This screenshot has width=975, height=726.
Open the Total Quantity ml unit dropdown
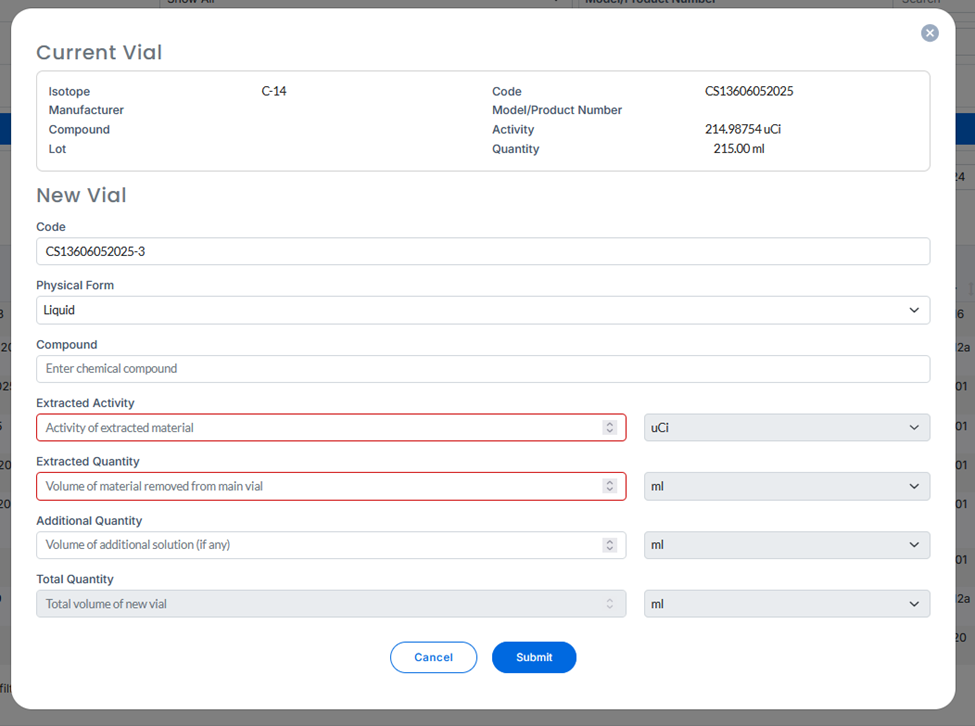pos(787,604)
